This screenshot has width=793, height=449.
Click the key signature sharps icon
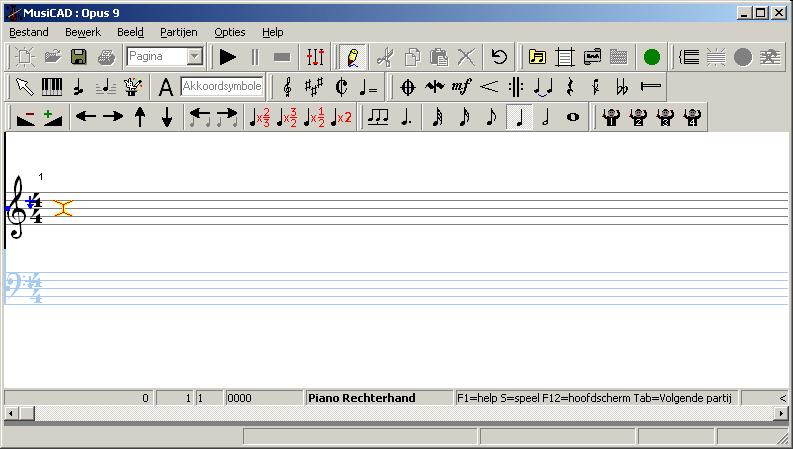pyautogui.click(x=314, y=87)
